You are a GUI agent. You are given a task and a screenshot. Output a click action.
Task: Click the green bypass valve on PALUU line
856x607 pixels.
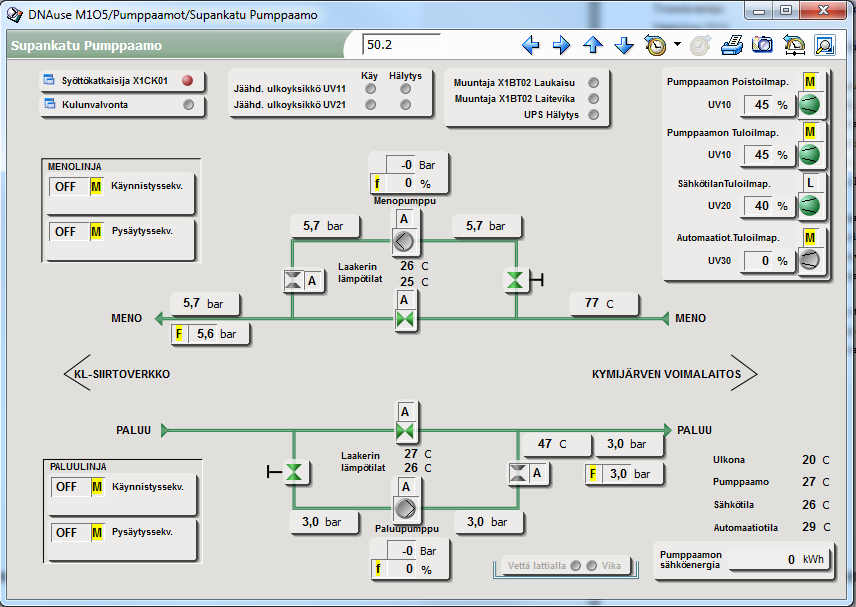405,431
